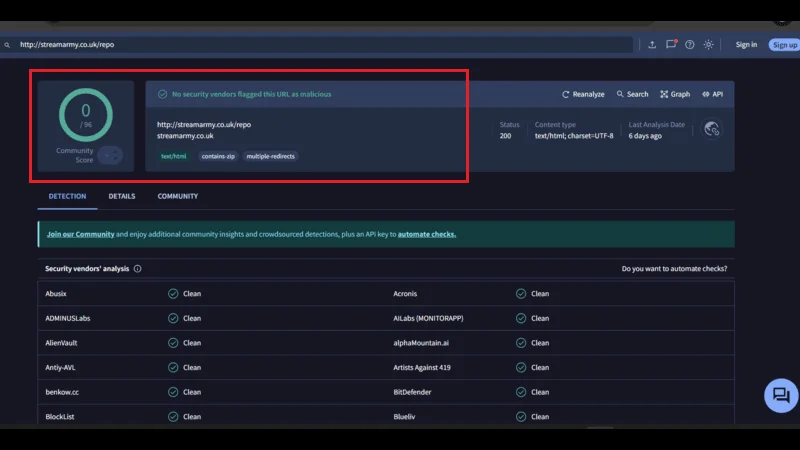Click 'Do you want to automate checks?' text
Image resolution: width=800 pixels, height=450 pixels.
pyautogui.click(x=674, y=269)
